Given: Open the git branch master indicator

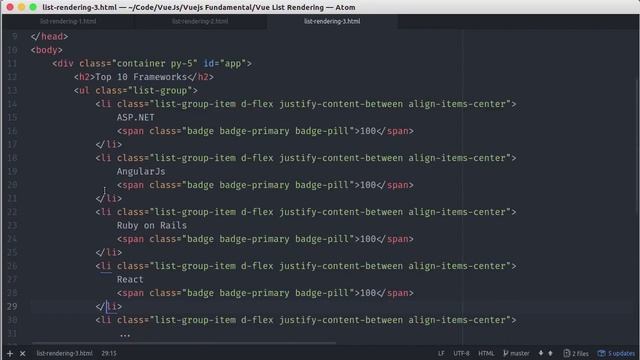Looking at the screenshot, I should pos(516,353).
